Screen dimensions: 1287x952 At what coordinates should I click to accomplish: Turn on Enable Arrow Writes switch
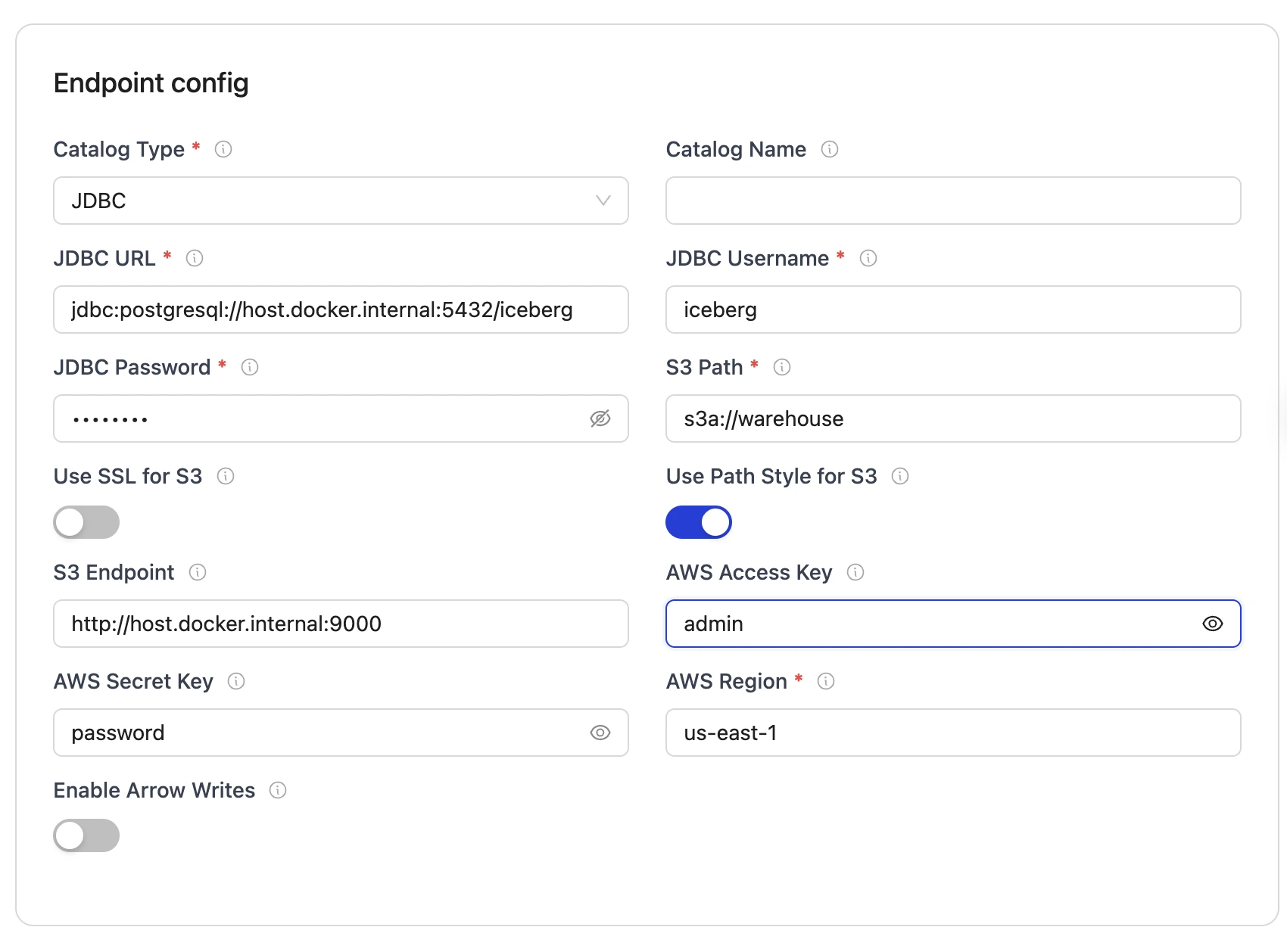coord(86,835)
